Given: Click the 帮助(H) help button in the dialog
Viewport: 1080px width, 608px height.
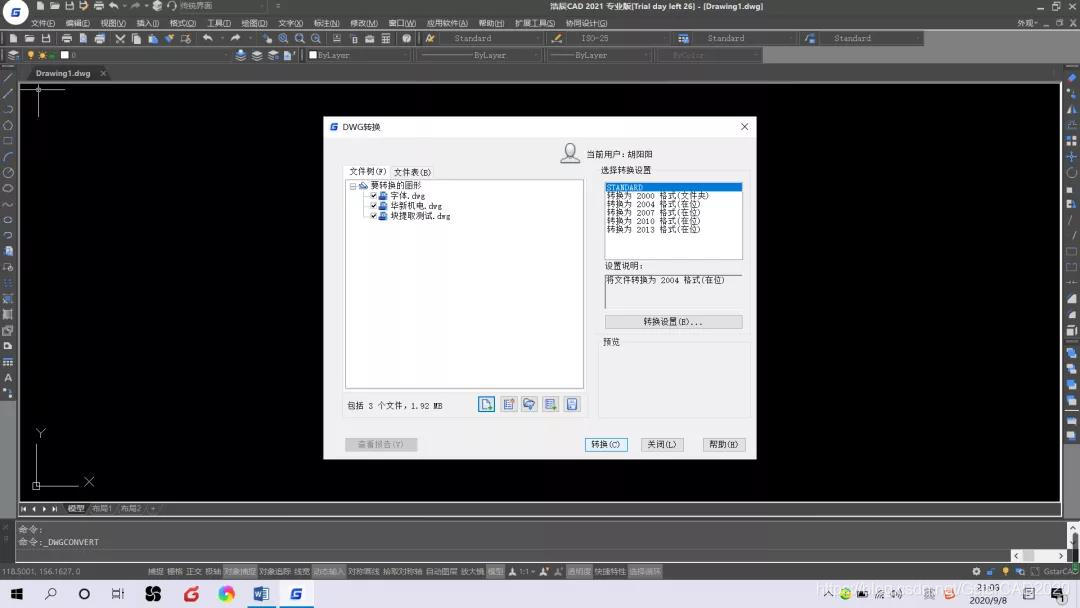Looking at the screenshot, I should 723,445.
